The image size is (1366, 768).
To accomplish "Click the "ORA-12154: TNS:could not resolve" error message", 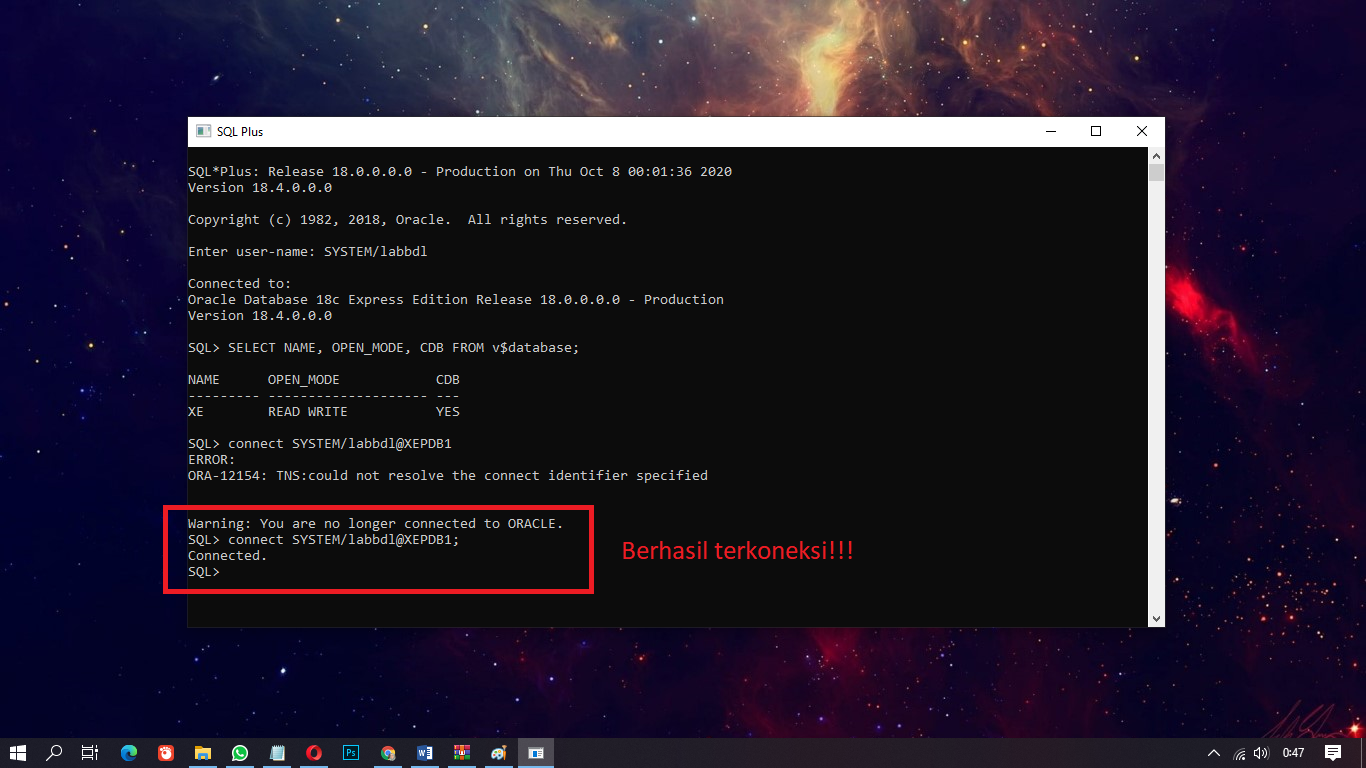I will [x=448, y=476].
